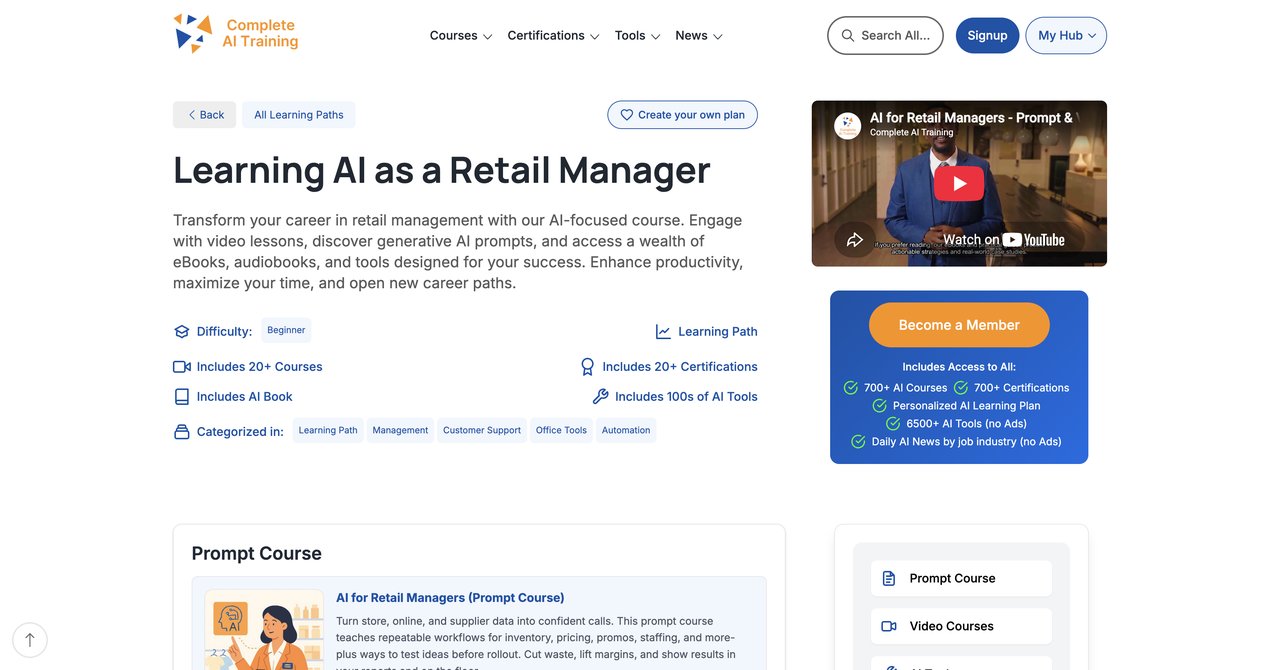Click the wrench icon beside AI Tools
Screen dimensions: 1280x670
click(x=600, y=397)
